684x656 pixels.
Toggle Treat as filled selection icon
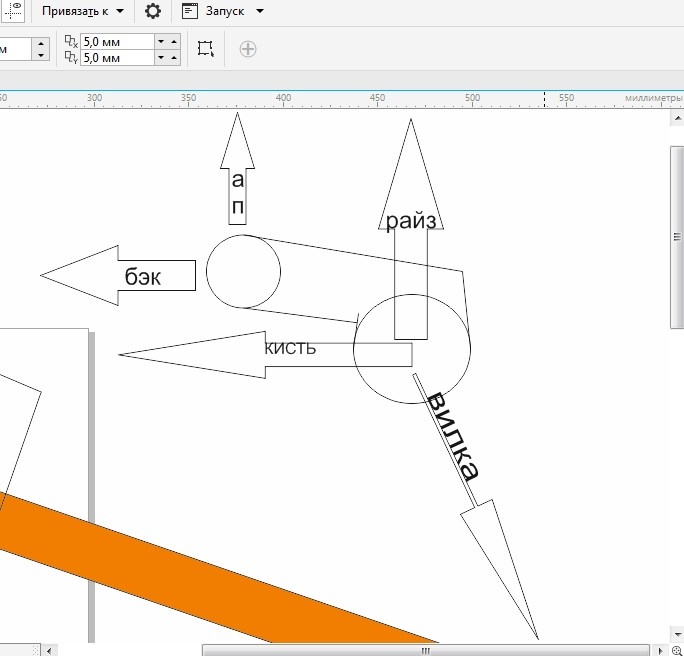tap(205, 49)
